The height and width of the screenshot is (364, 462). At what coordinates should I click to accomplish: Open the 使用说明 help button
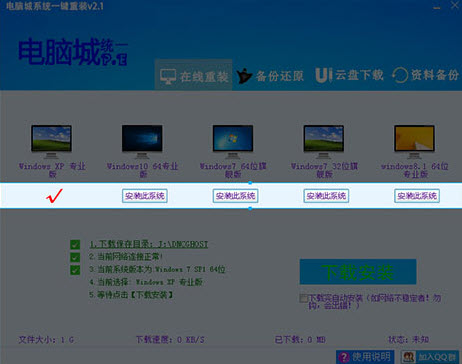pyautogui.click(x=365, y=357)
